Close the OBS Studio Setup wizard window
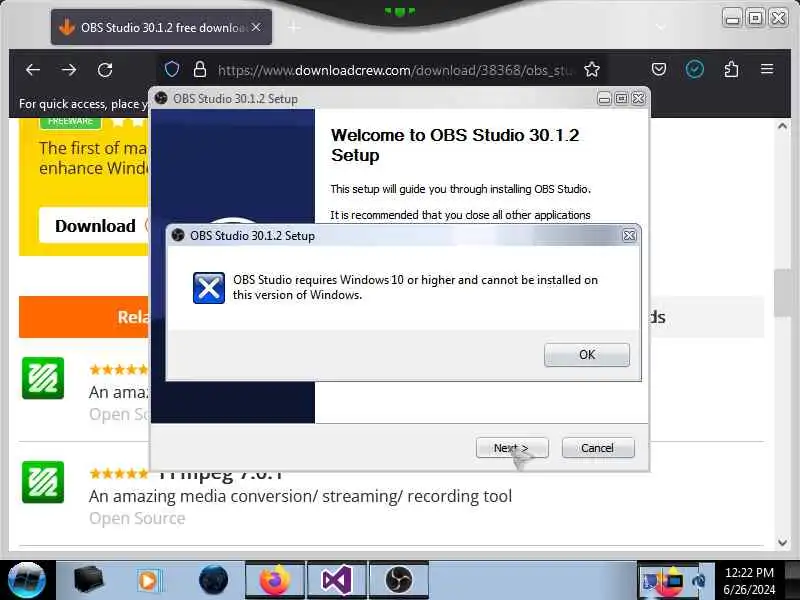This screenshot has height=600, width=800. coord(638,98)
